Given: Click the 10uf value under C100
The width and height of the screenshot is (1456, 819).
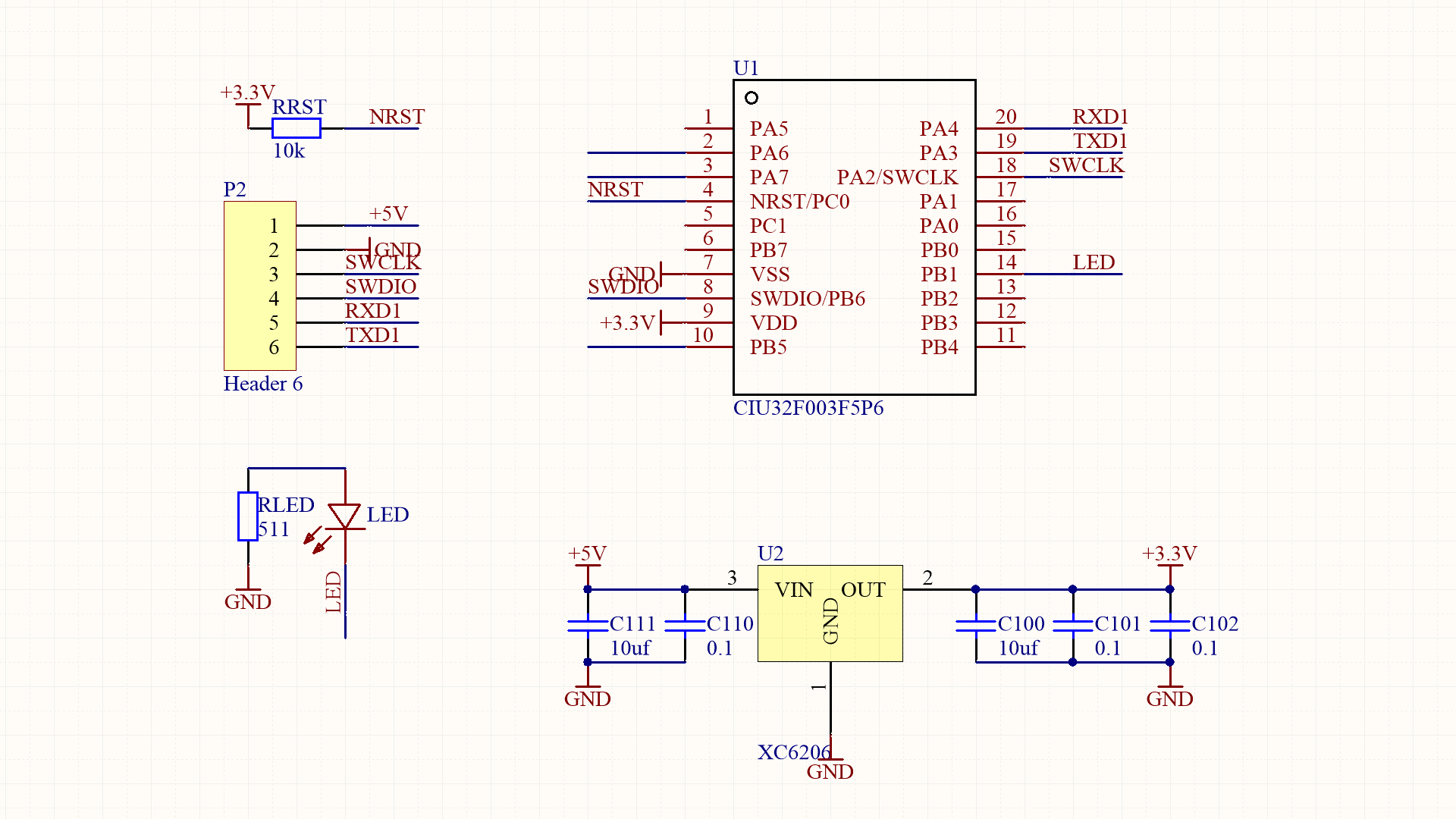Looking at the screenshot, I should tap(1018, 648).
